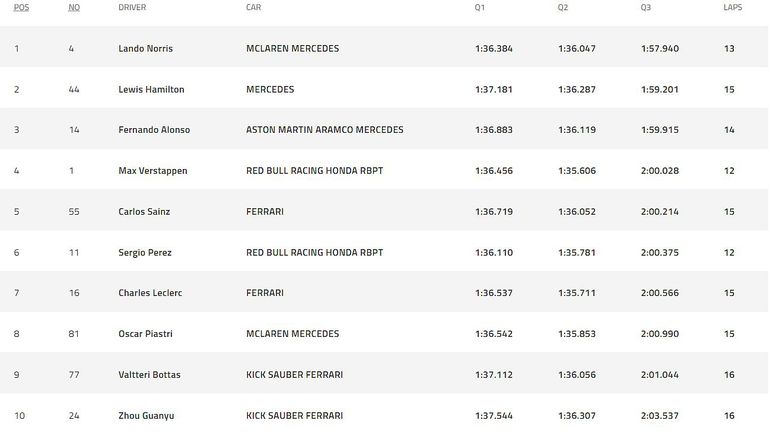Click Max Verstappen's name
Viewport: 770px width, 433px height.
point(153,171)
